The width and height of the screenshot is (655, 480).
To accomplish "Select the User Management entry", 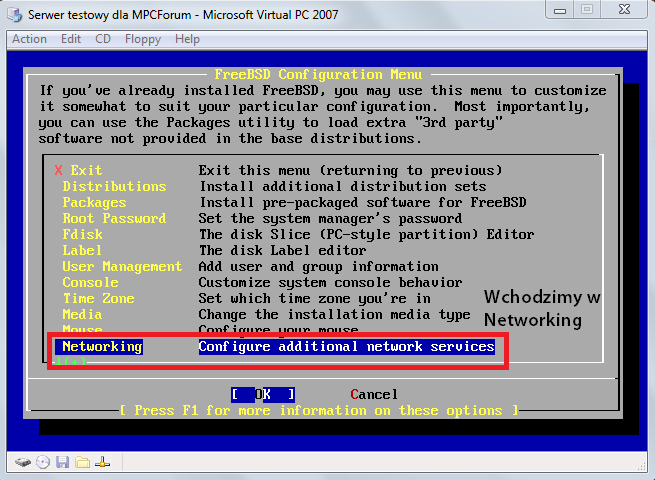I will 122,267.
